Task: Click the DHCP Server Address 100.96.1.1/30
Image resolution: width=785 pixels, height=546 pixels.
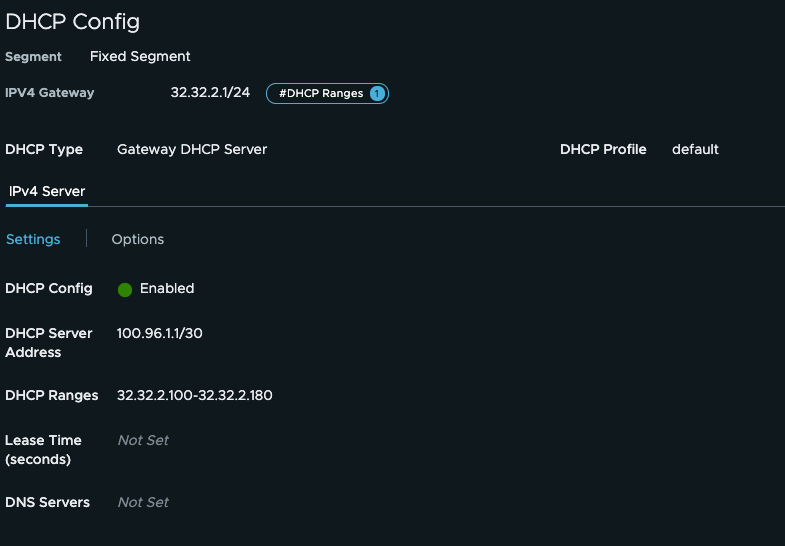Action: tap(160, 334)
